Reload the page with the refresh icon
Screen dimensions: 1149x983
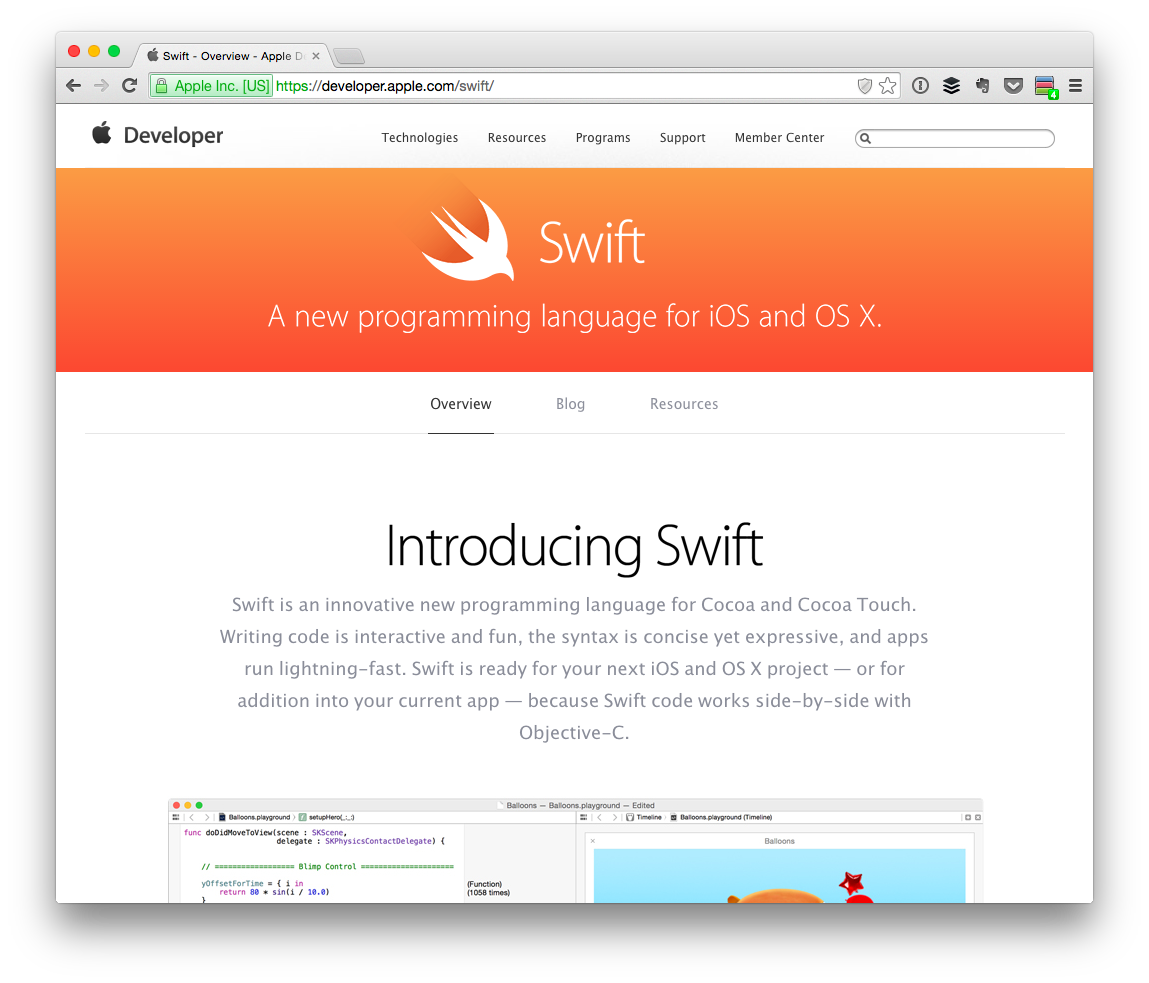(x=129, y=86)
